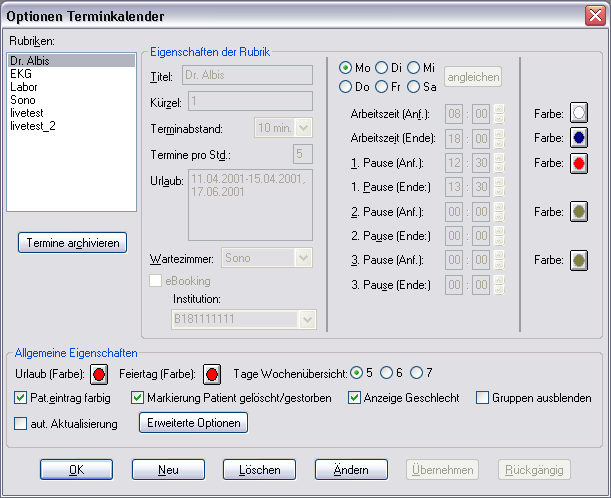Click 1. Pause (Ende) minute field
The width and height of the screenshot is (611, 498).
click(x=481, y=187)
